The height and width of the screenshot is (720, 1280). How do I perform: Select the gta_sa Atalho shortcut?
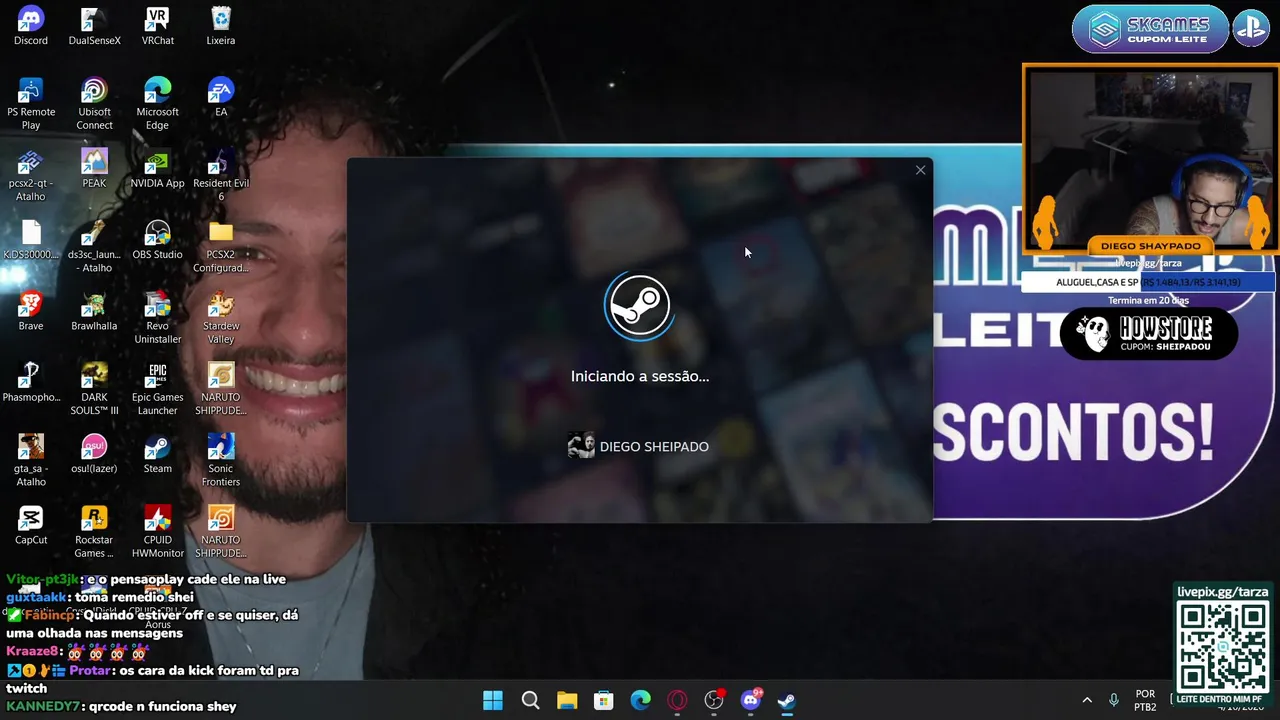click(31, 460)
